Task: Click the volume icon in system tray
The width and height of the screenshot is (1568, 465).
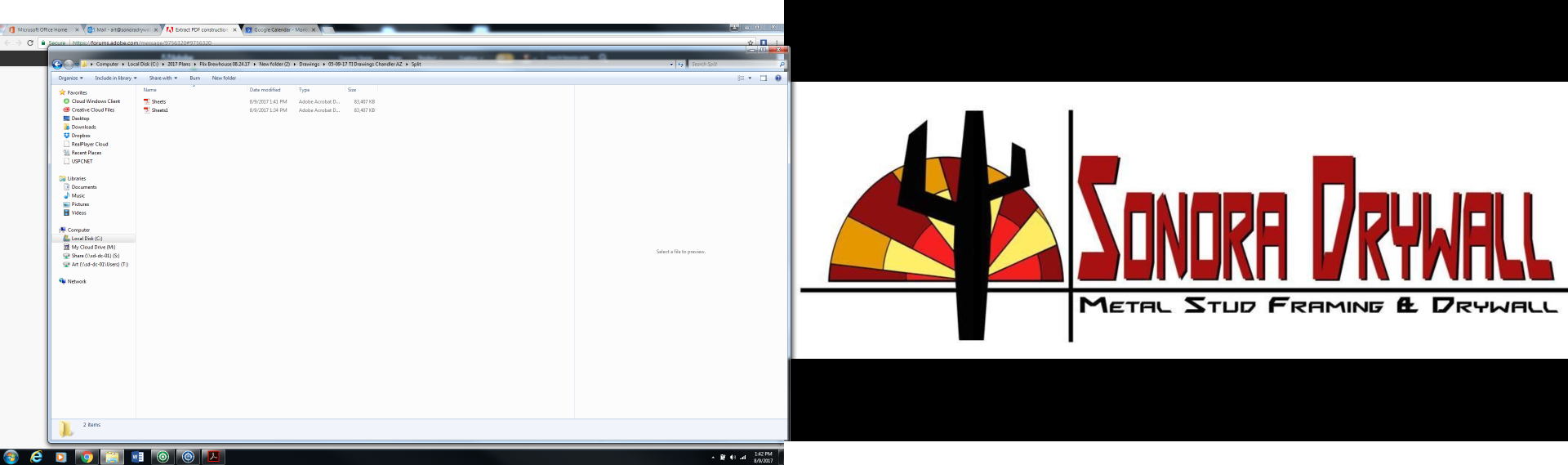Action: [733, 457]
